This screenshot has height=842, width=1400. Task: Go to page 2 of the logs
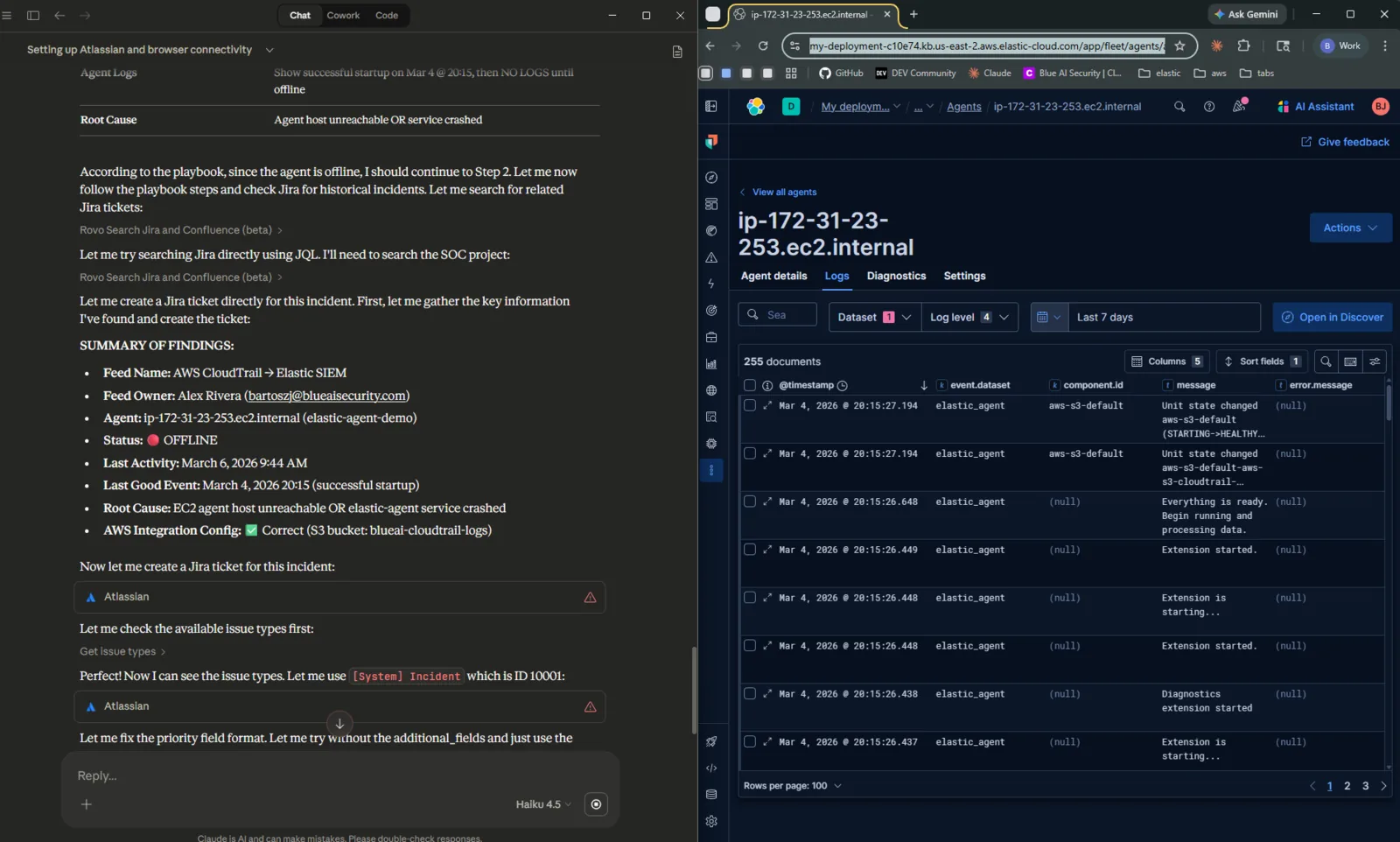click(1347, 786)
